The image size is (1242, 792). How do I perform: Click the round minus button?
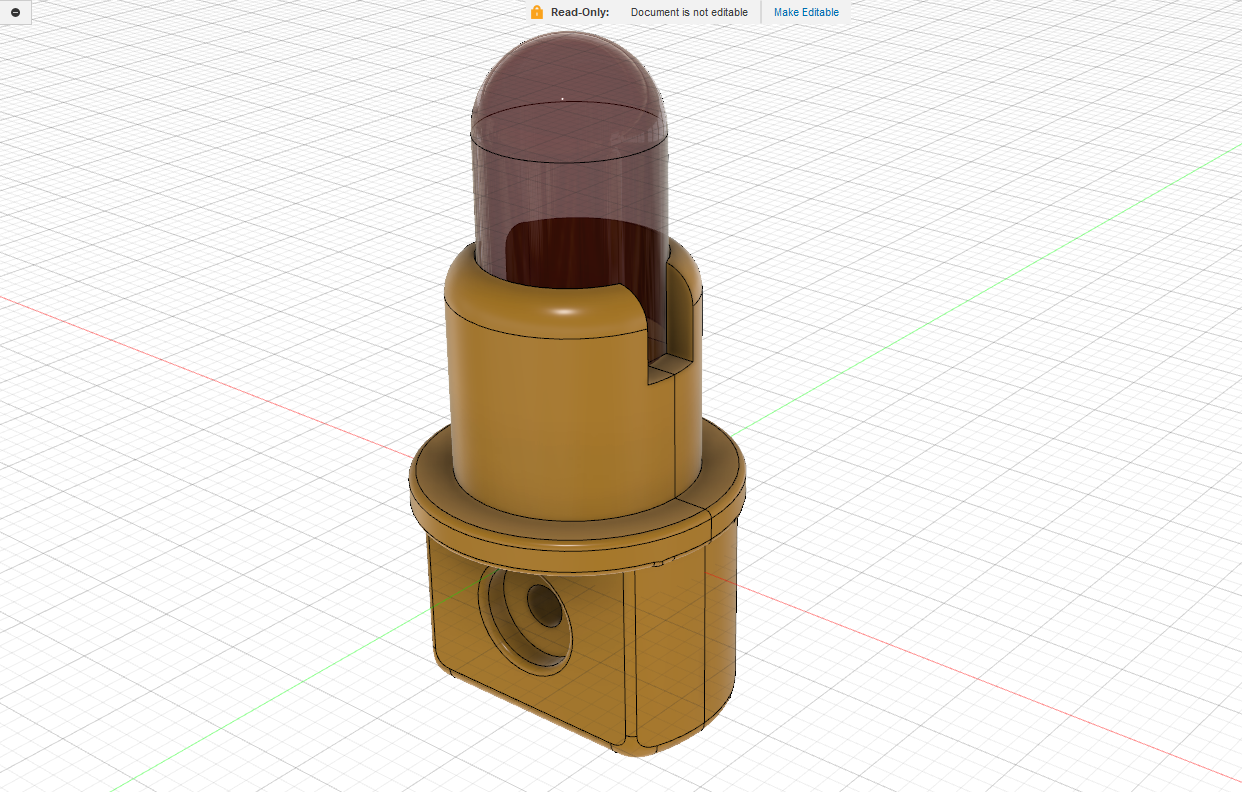[x=15, y=12]
